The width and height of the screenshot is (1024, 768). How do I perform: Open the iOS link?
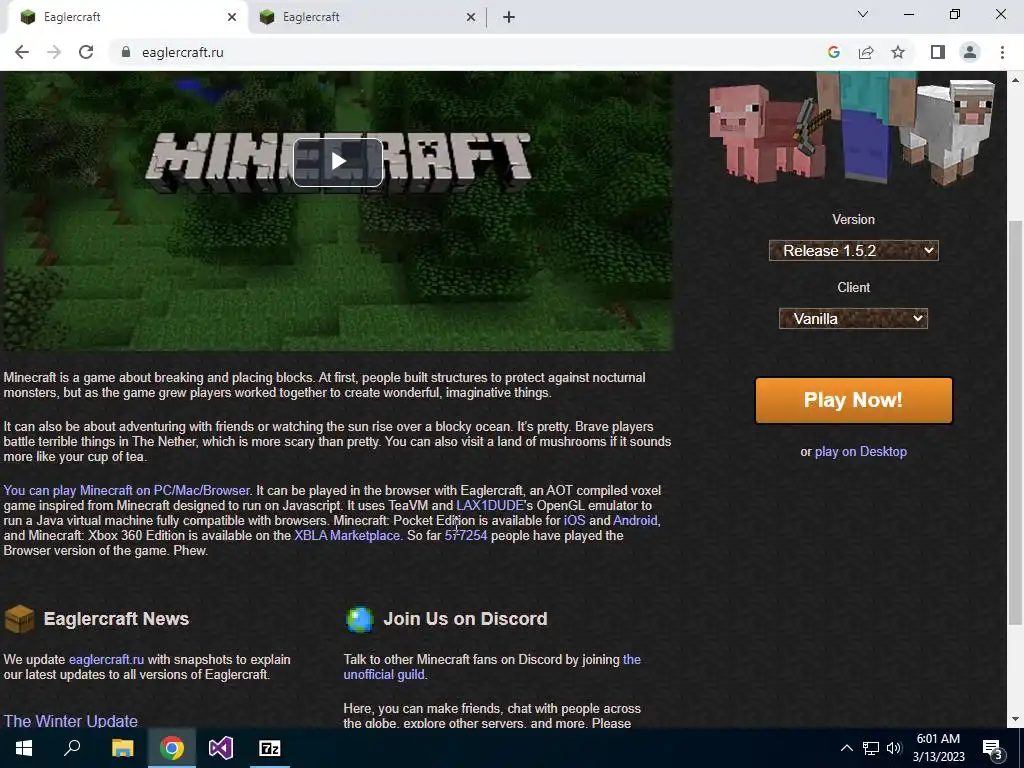tap(575, 520)
